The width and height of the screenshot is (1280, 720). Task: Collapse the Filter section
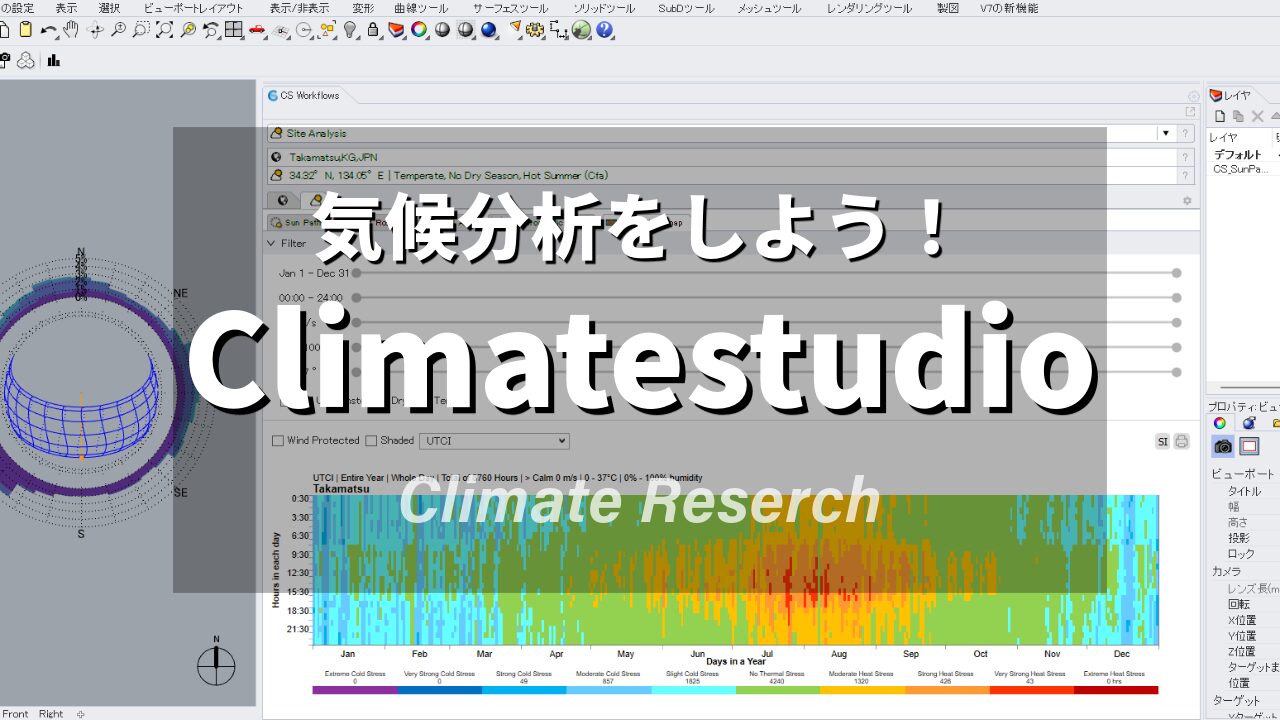point(271,243)
